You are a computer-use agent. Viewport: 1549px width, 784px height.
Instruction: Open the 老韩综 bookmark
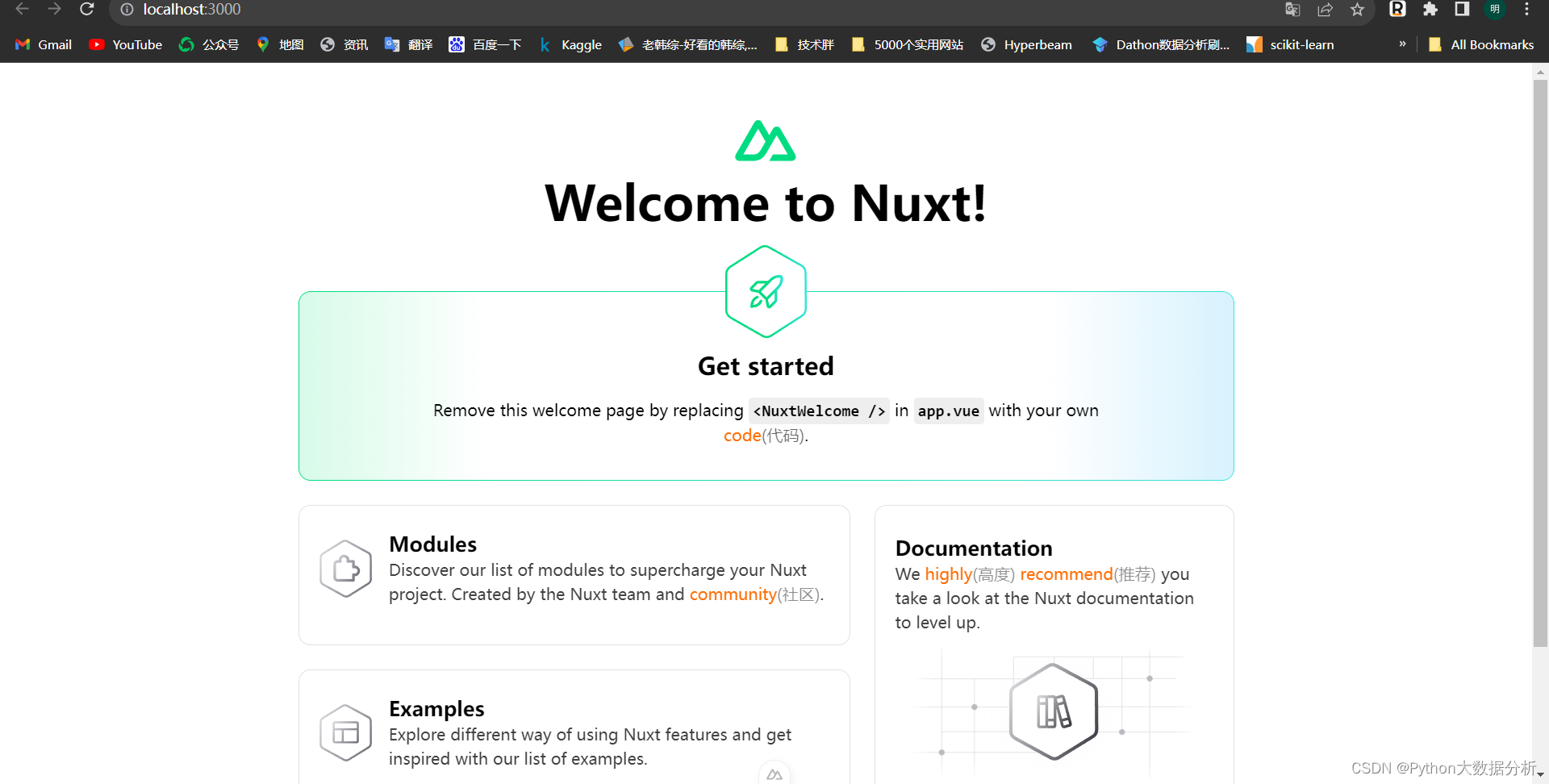688,44
